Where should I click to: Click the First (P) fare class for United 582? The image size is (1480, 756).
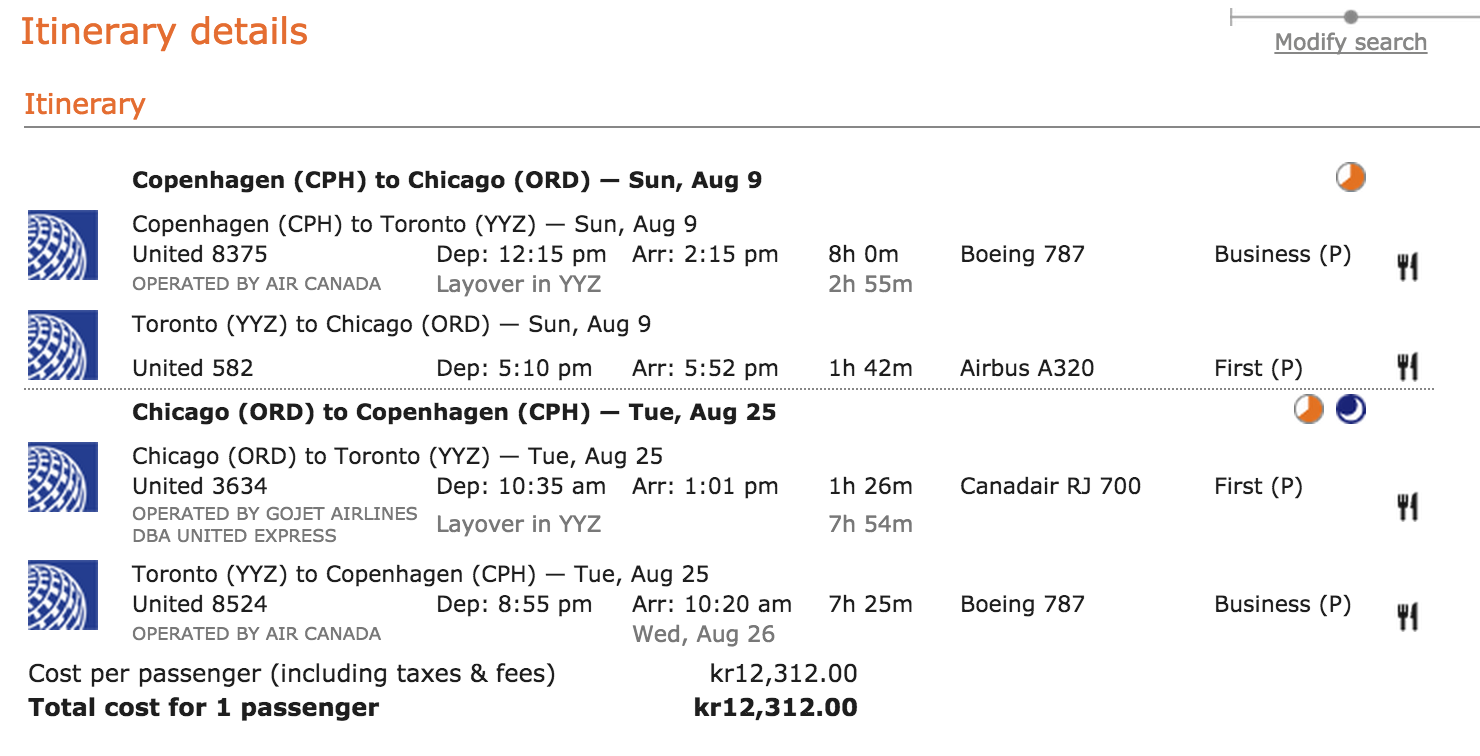coord(1258,368)
